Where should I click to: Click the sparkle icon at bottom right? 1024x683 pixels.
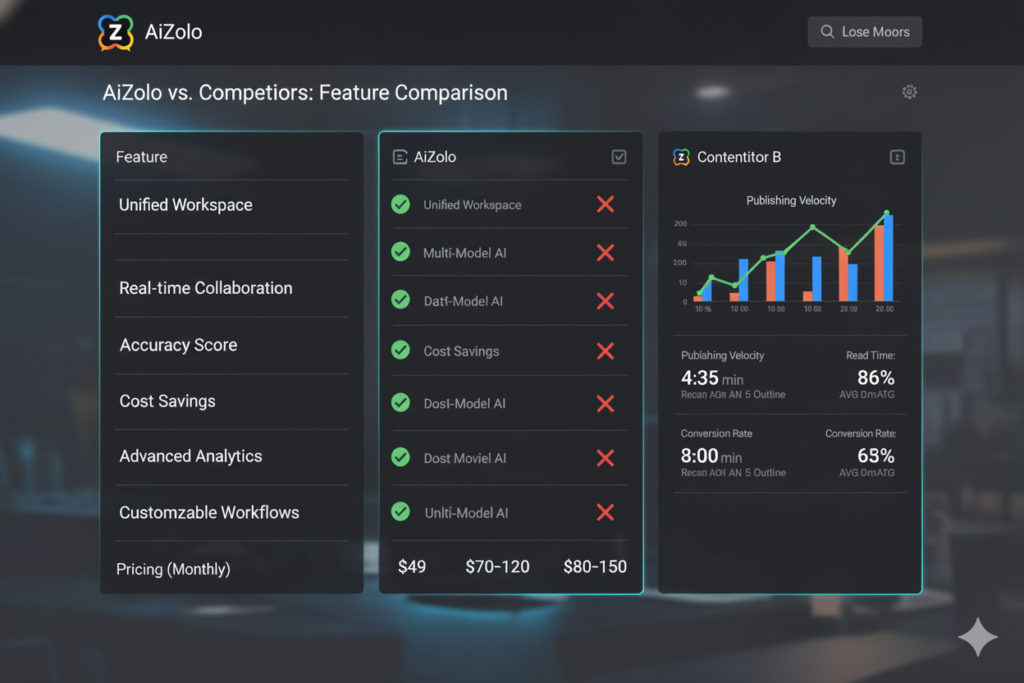coord(977,637)
